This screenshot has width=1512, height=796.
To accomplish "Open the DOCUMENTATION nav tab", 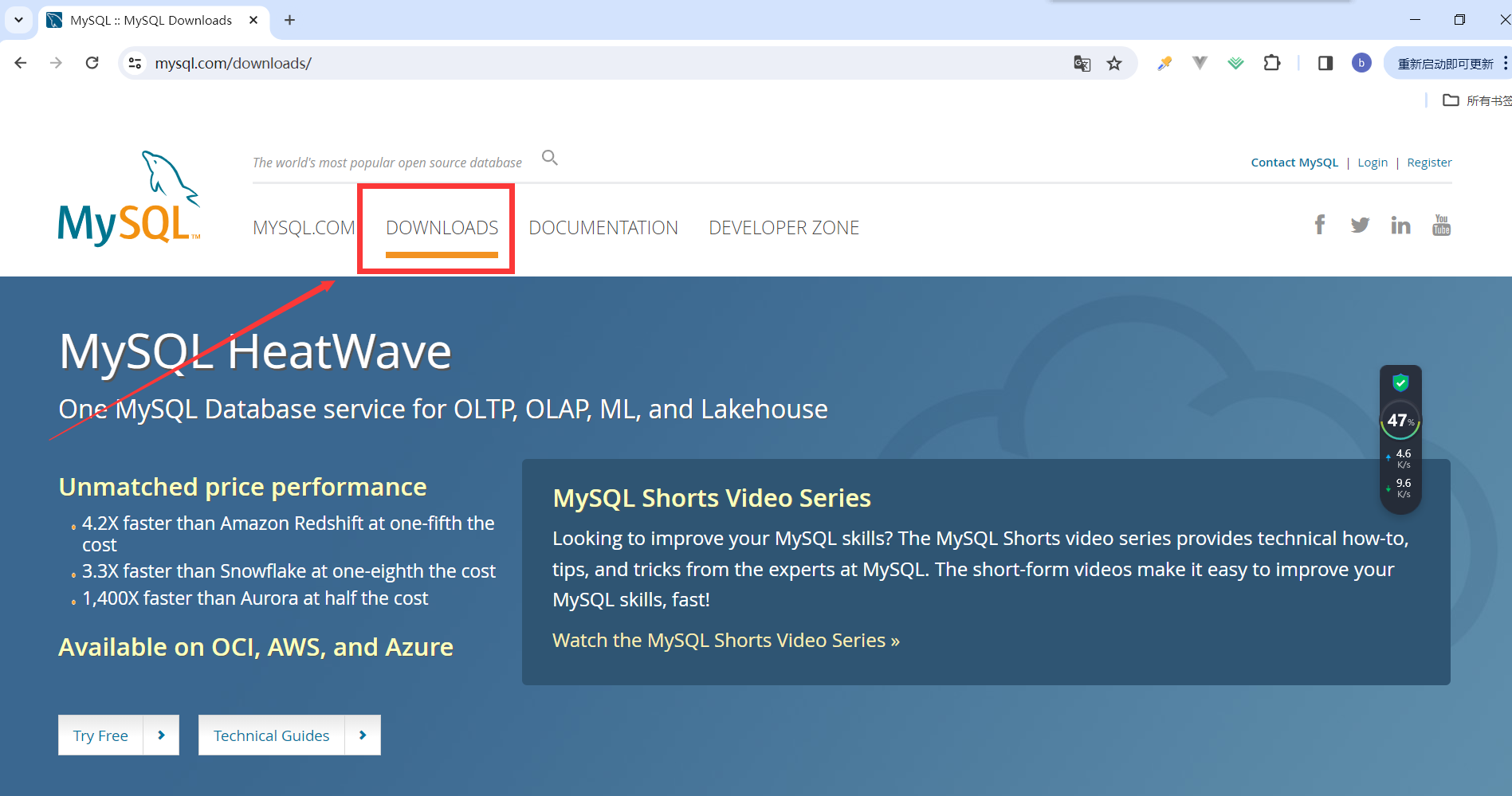I will point(603,228).
